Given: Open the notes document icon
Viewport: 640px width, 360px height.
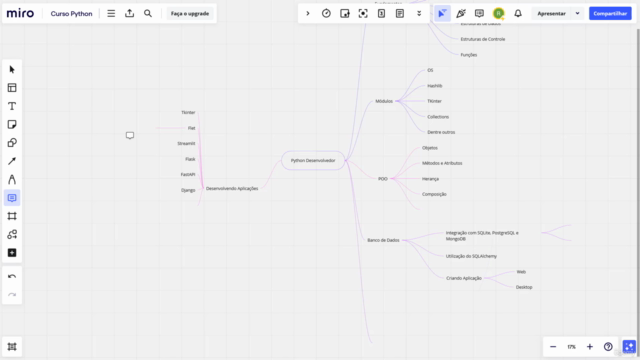Looking at the screenshot, I should click(400, 13).
